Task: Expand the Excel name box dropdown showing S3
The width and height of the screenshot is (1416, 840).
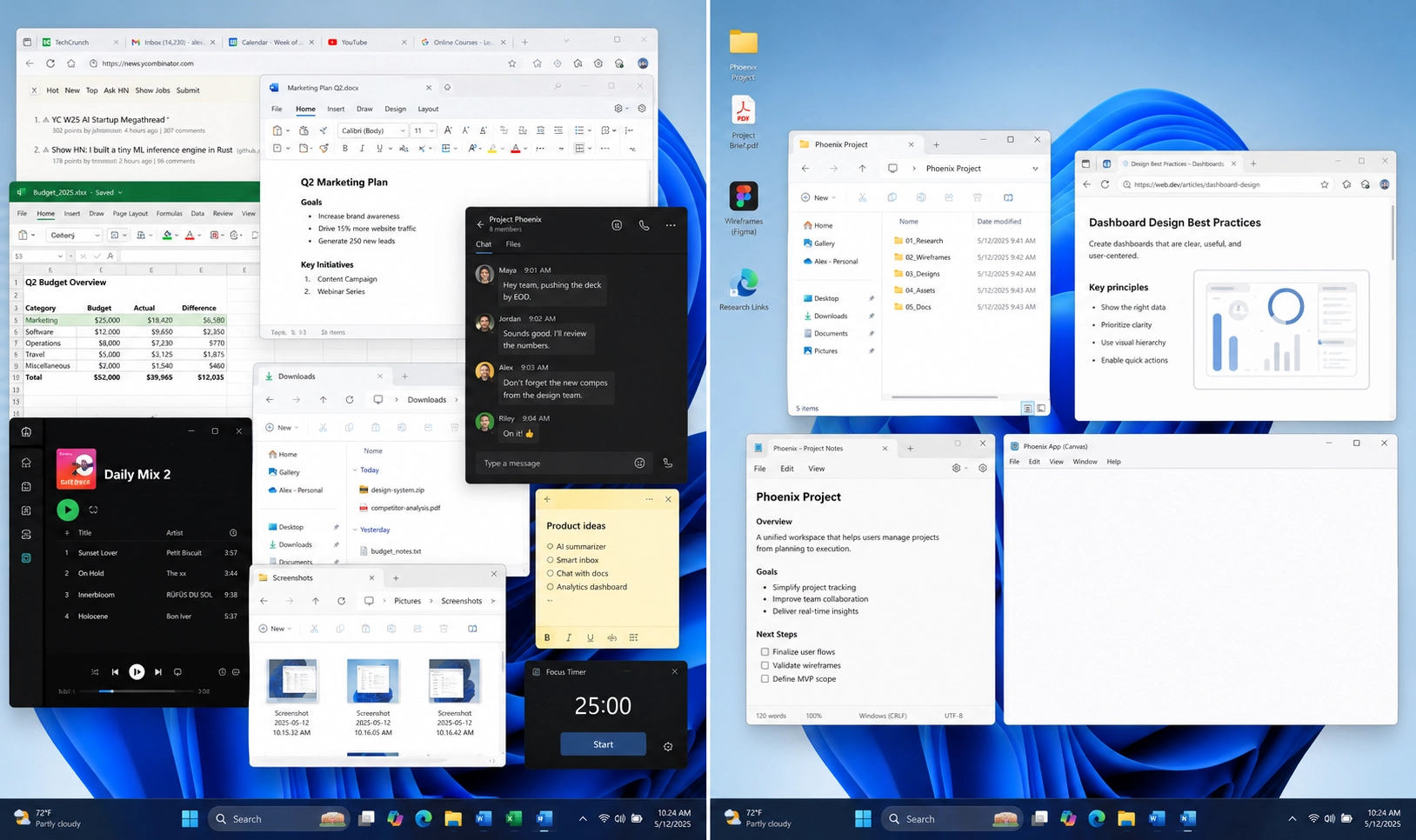Action: click(60, 257)
